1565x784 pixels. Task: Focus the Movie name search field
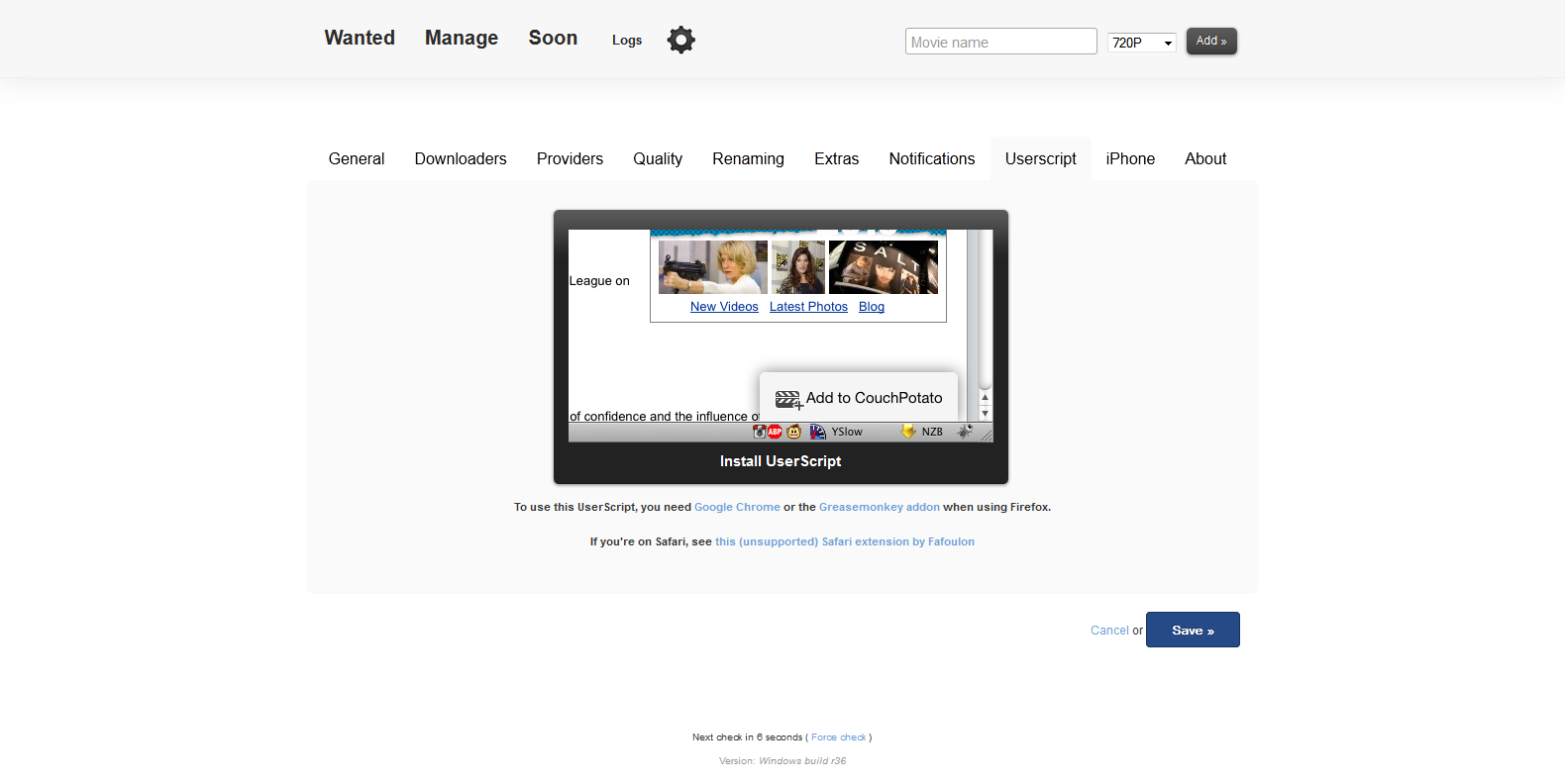pyautogui.click(x=1000, y=42)
